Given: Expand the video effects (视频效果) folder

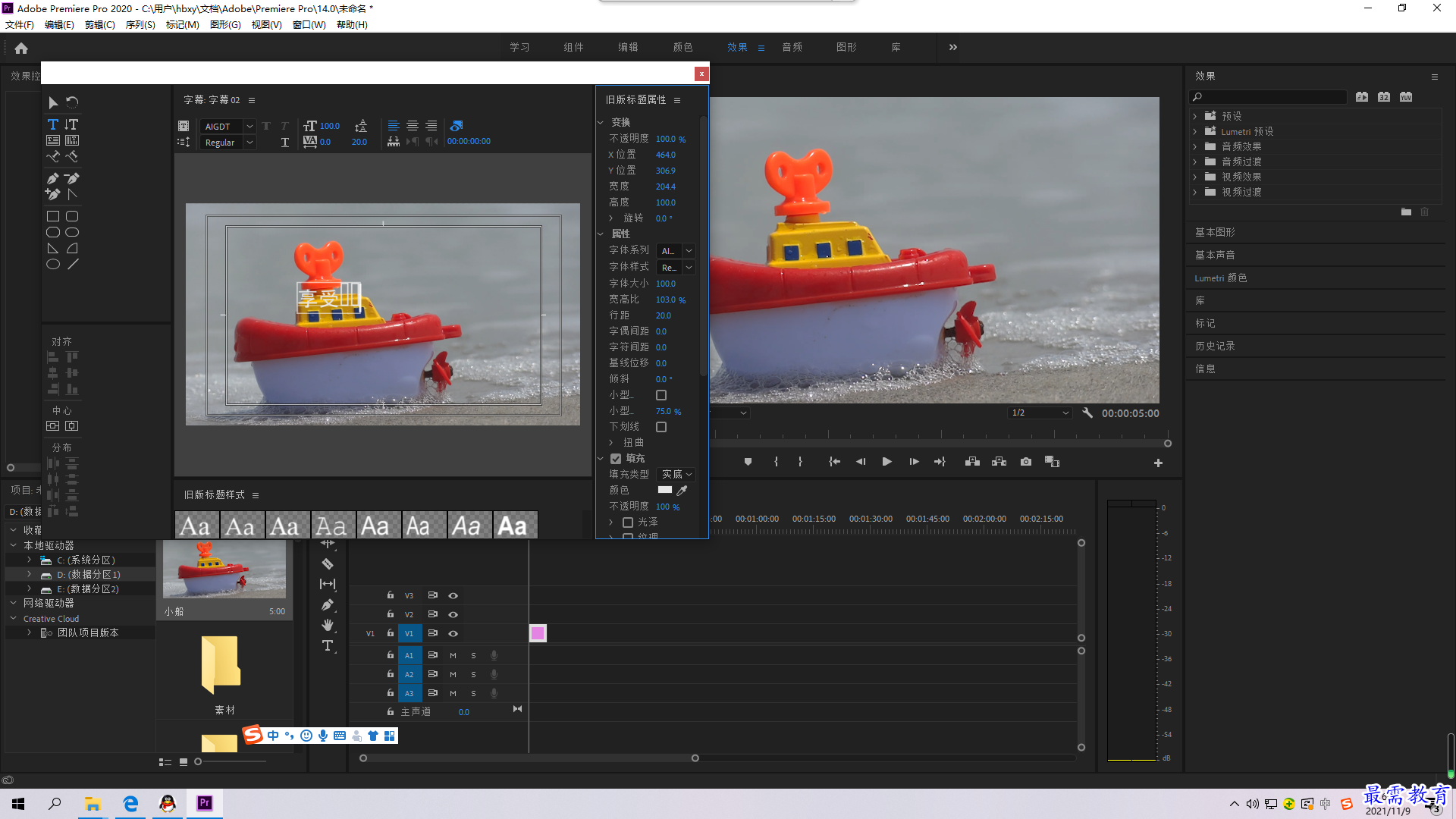Looking at the screenshot, I should pyautogui.click(x=1195, y=177).
